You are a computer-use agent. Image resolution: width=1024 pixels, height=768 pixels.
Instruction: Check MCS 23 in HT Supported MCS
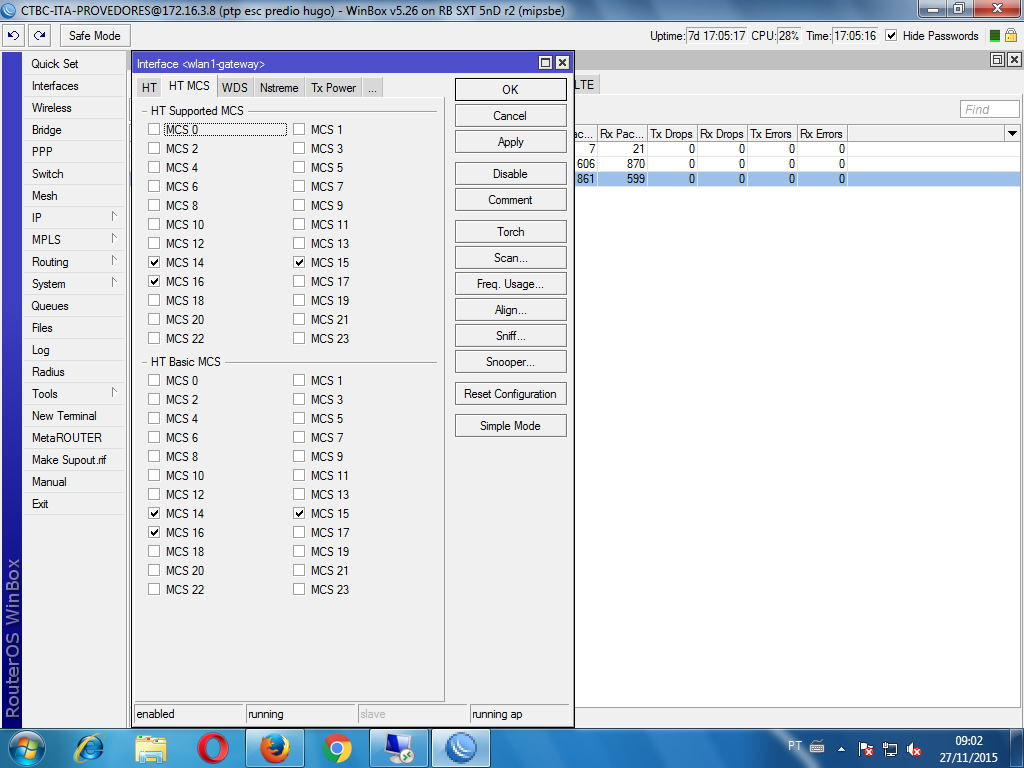click(299, 338)
